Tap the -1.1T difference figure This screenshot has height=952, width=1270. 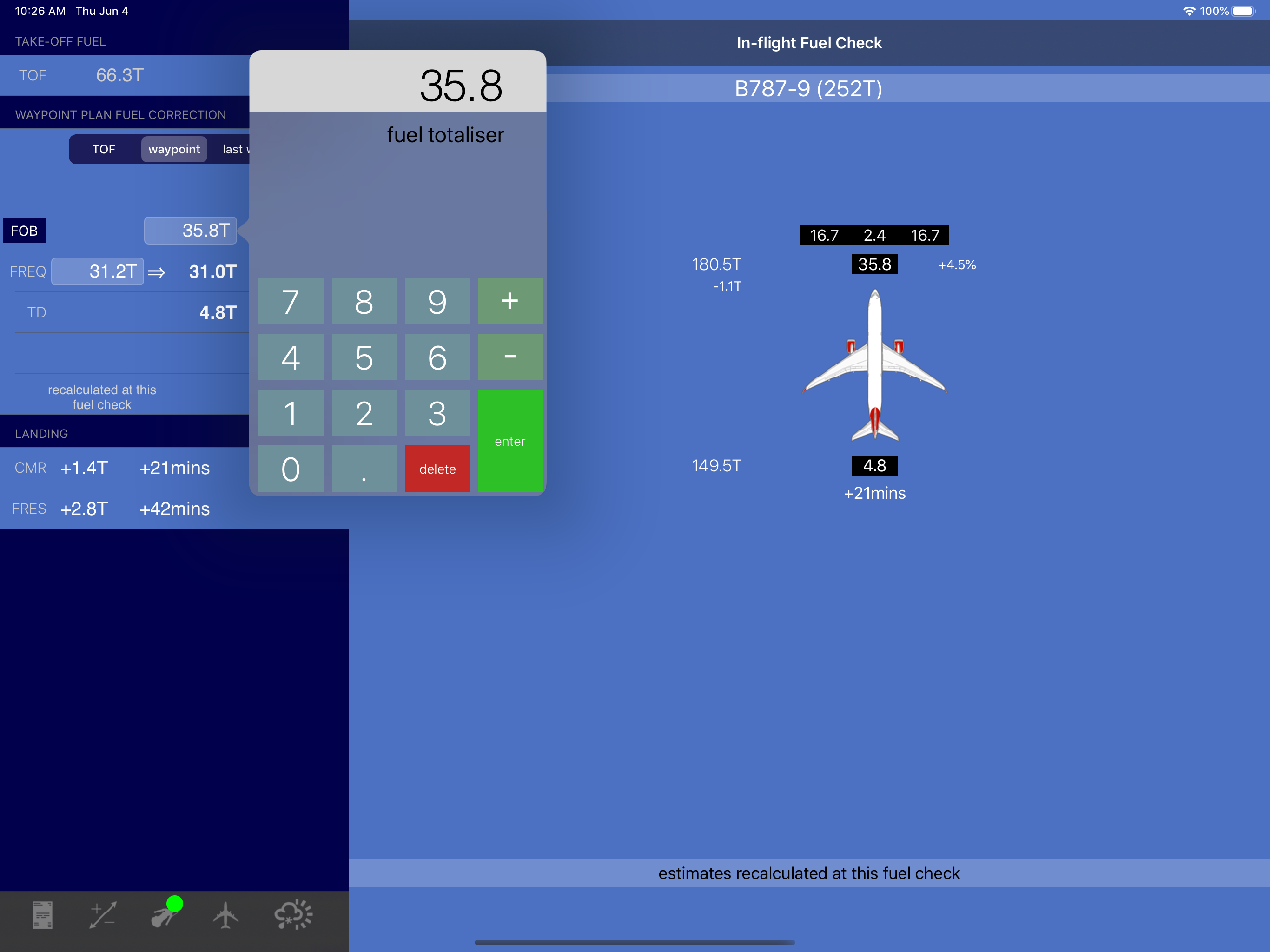(x=727, y=286)
